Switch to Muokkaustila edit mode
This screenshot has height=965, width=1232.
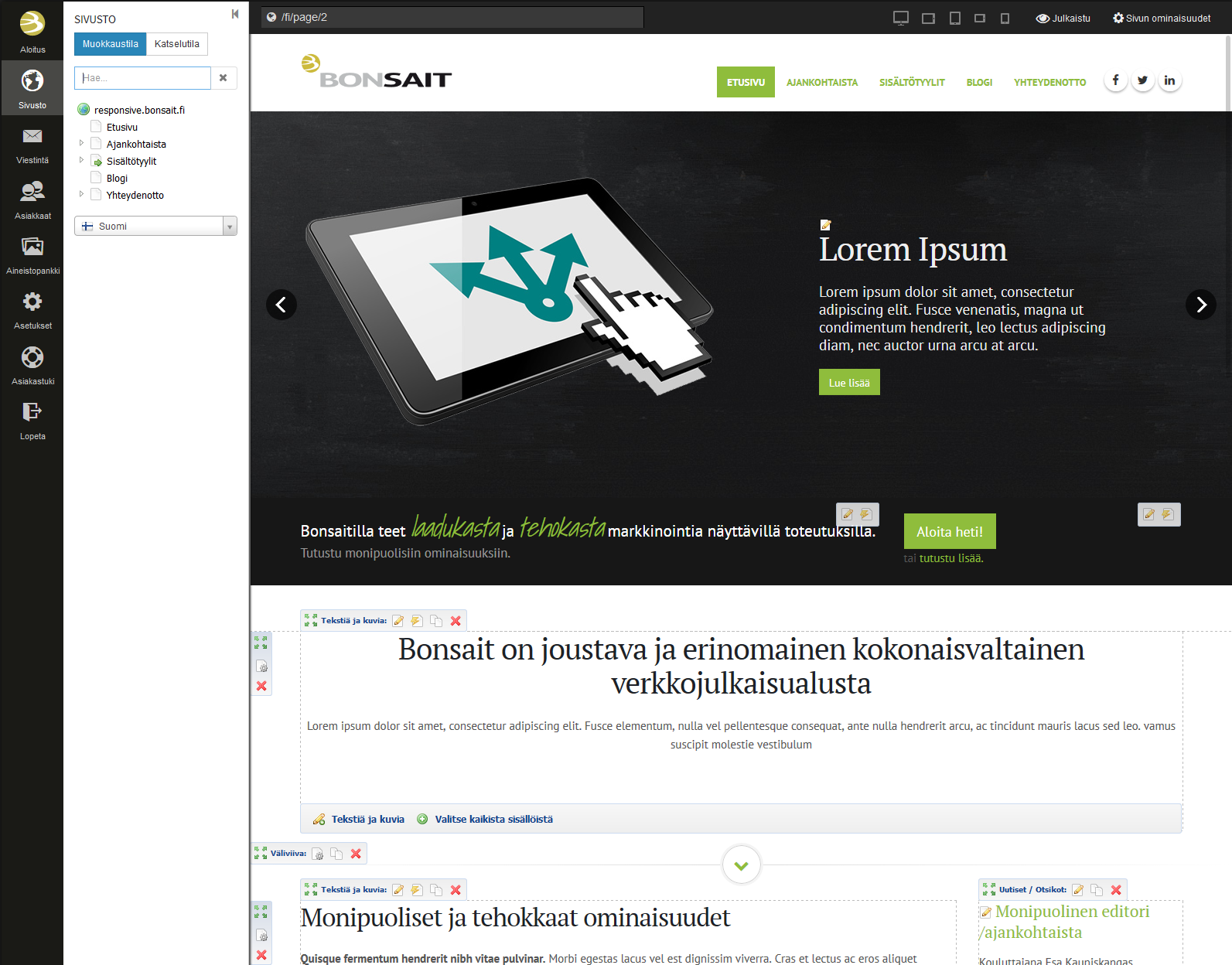(110, 44)
